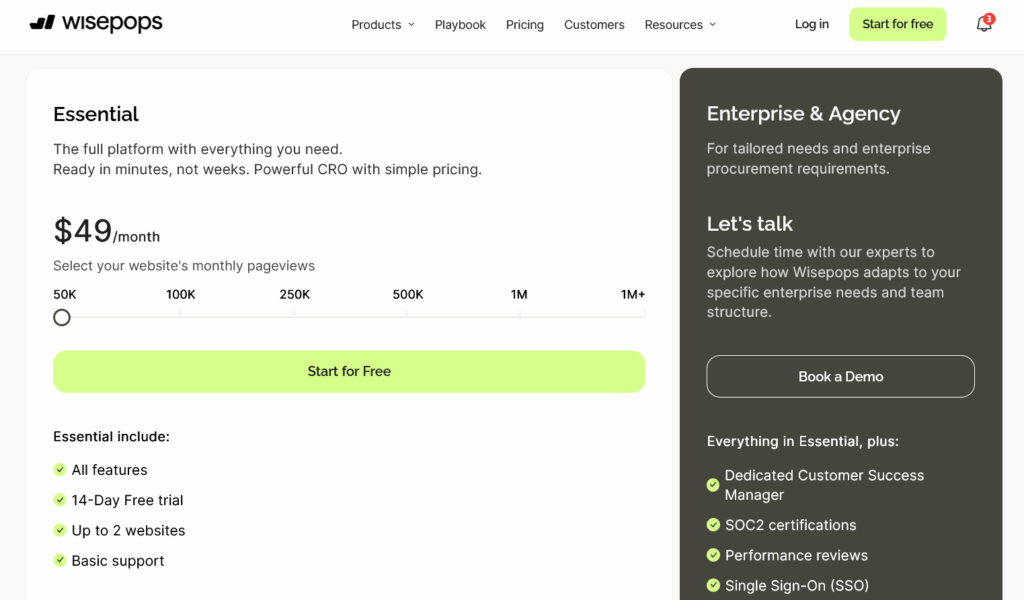Screen dimensions: 1024x600
Task: Set pageviews slider to the 500K tick
Action: (407, 314)
